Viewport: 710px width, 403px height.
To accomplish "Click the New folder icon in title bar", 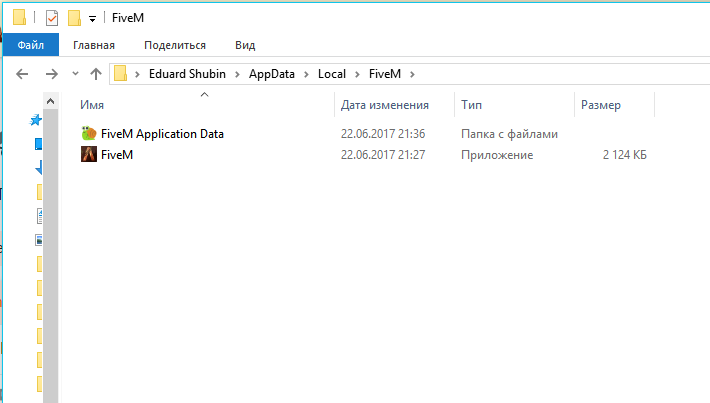I will click(74, 18).
